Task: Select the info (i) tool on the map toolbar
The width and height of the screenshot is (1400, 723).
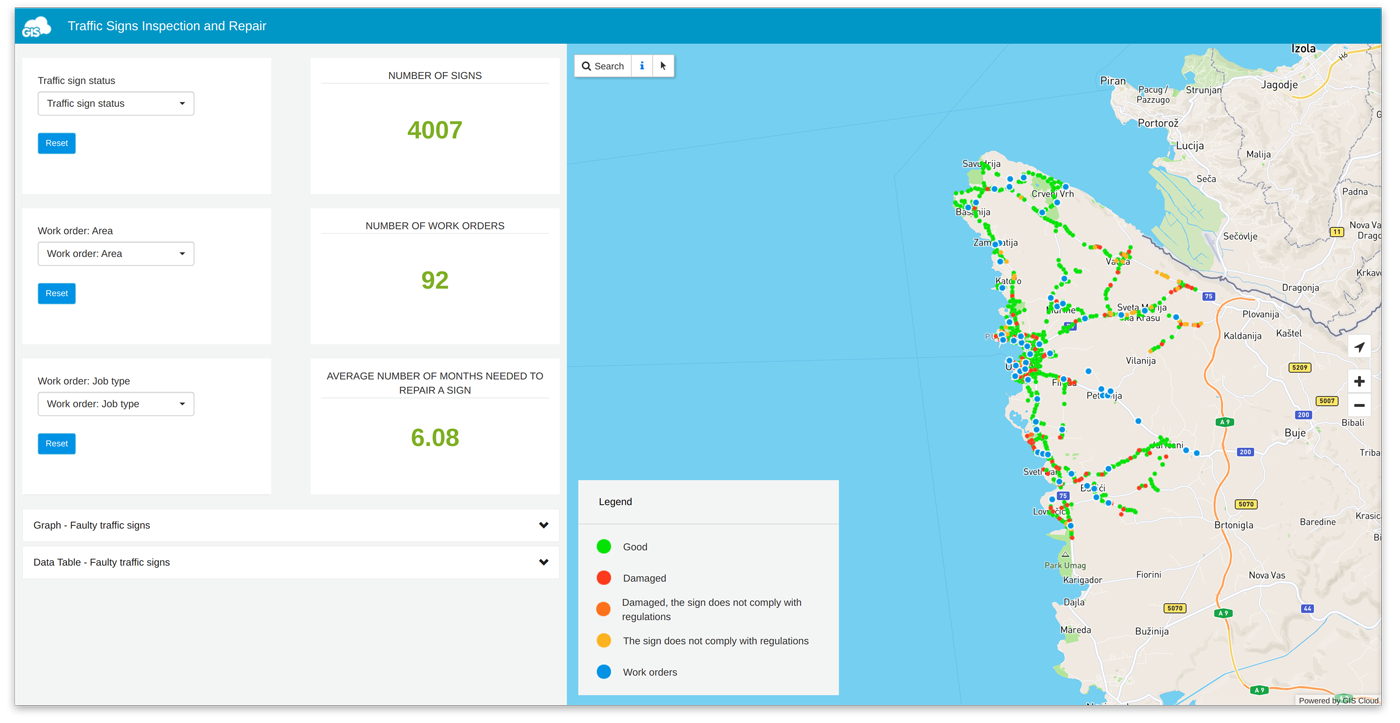Action: tap(642, 65)
